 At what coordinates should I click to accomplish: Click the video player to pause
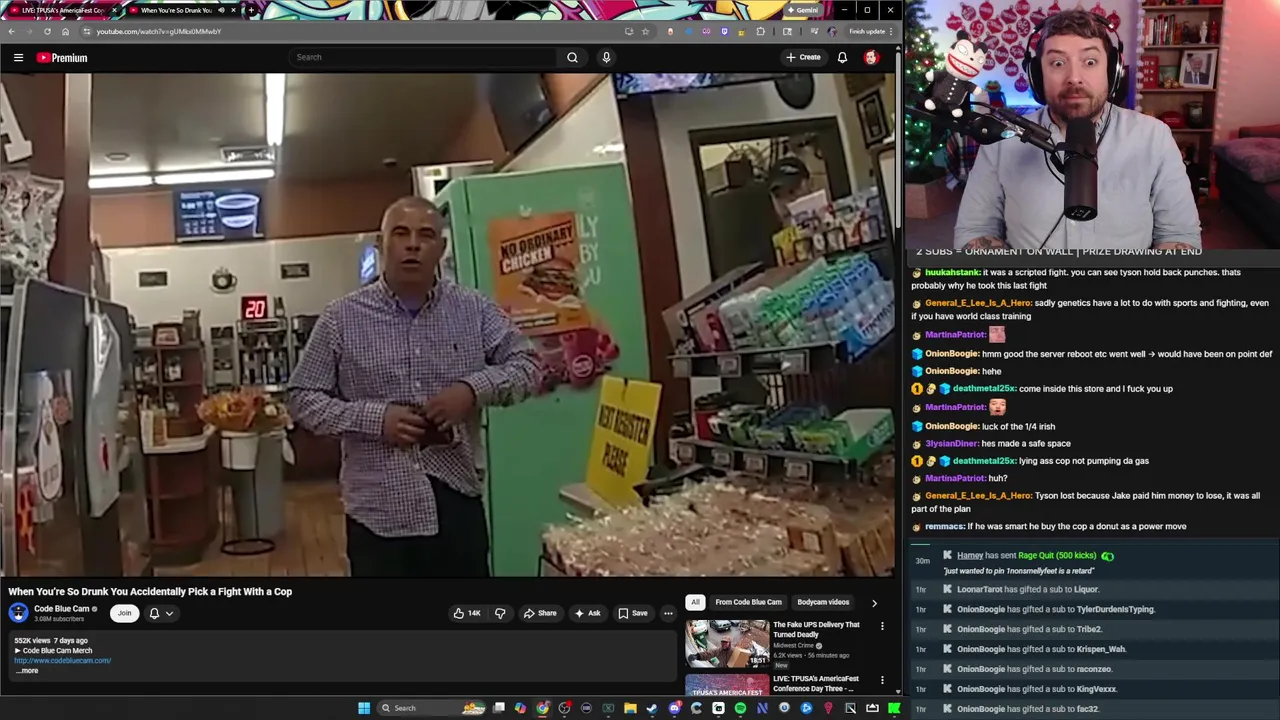click(447, 325)
